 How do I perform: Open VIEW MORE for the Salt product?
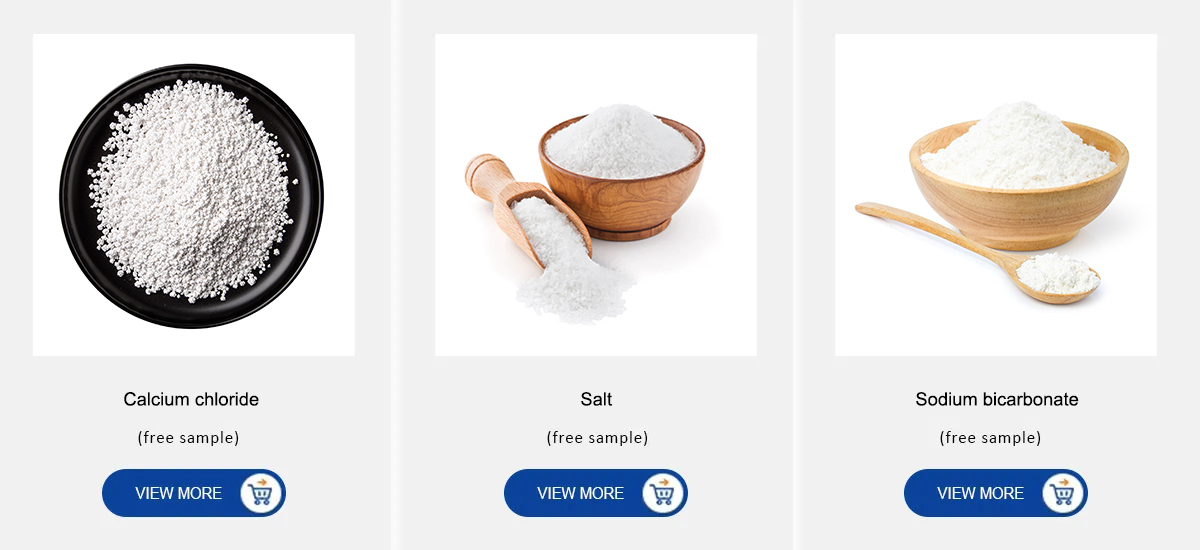click(x=581, y=493)
